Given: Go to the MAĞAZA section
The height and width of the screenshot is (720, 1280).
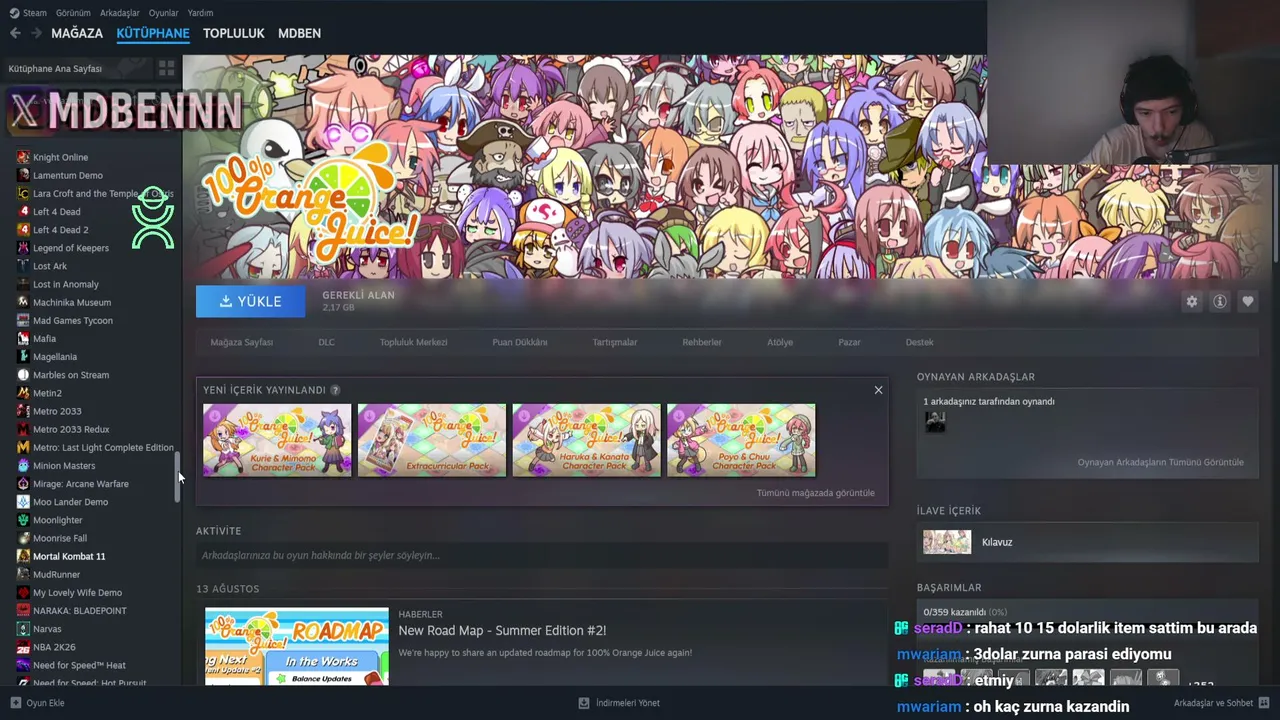Looking at the screenshot, I should (x=77, y=33).
